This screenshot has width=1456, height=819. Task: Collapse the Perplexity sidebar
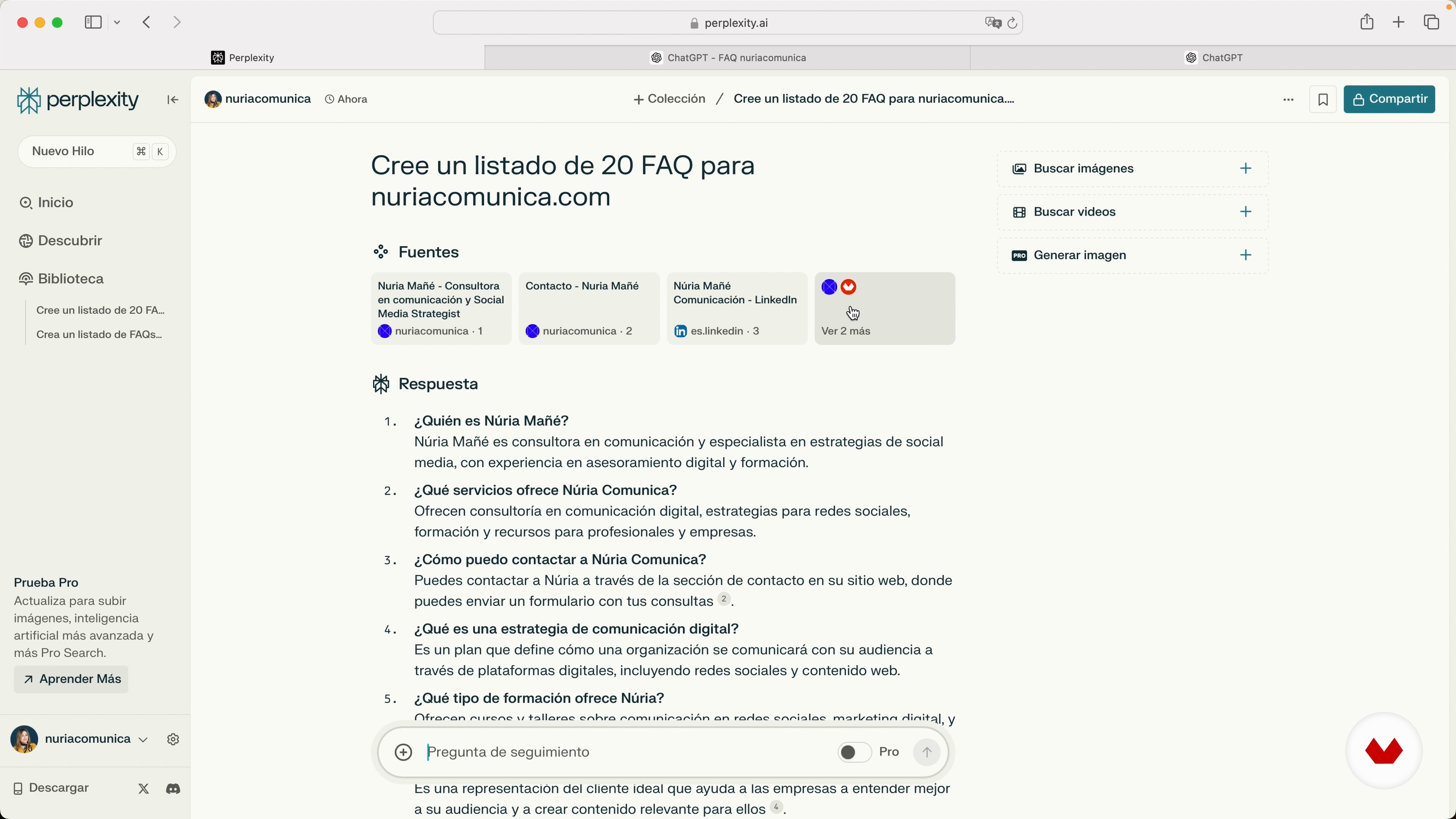tap(173, 100)
